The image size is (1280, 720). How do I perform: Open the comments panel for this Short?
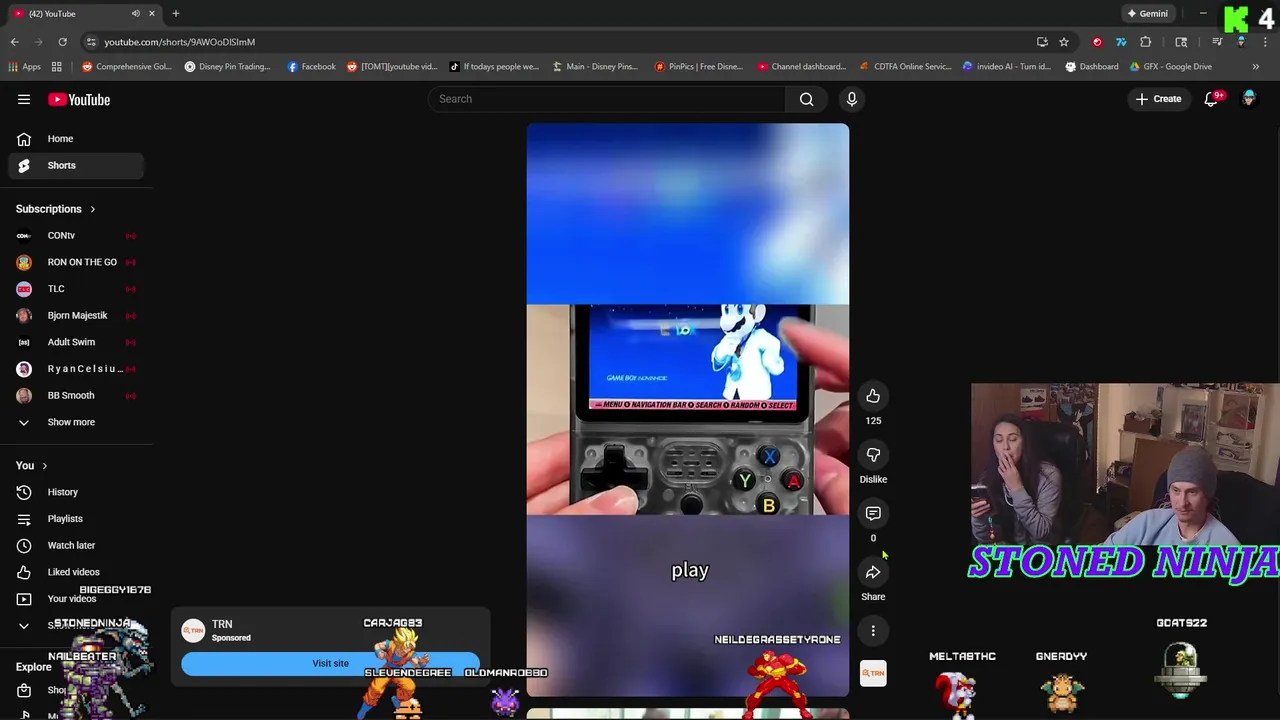click(873, 513)
